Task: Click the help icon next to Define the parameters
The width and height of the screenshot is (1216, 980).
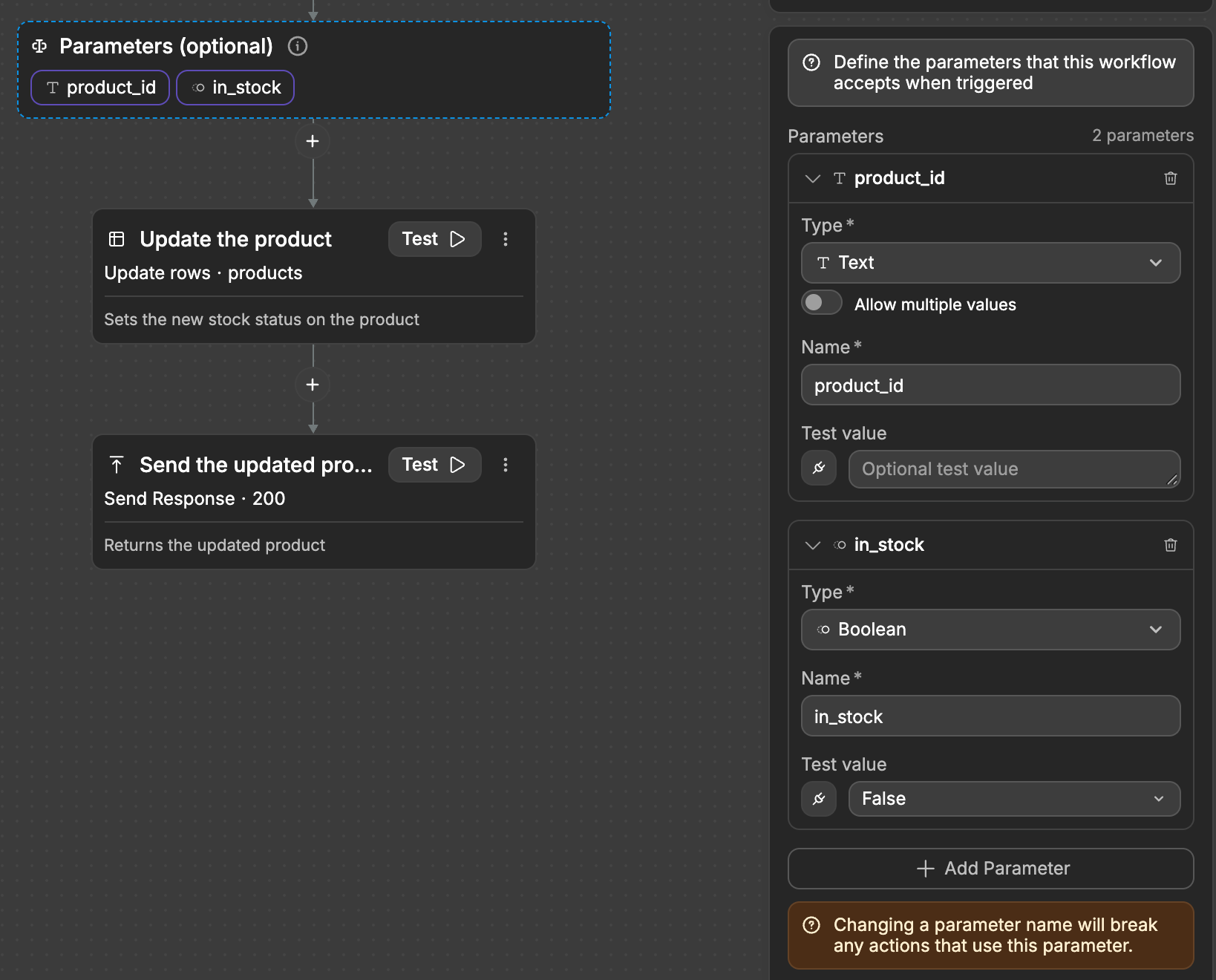Action: click(x=811, y=62)
